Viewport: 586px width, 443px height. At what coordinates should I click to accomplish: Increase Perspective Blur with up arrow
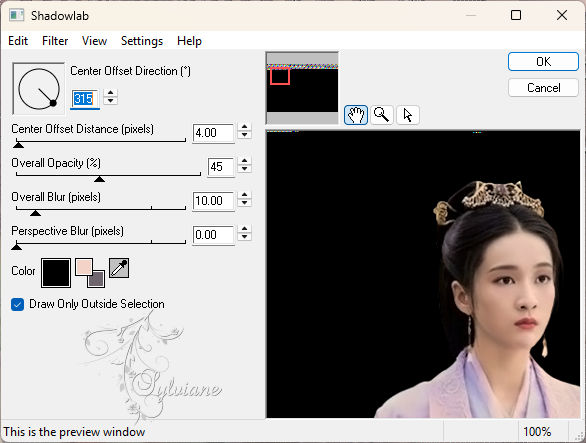(x=244, y=229)
